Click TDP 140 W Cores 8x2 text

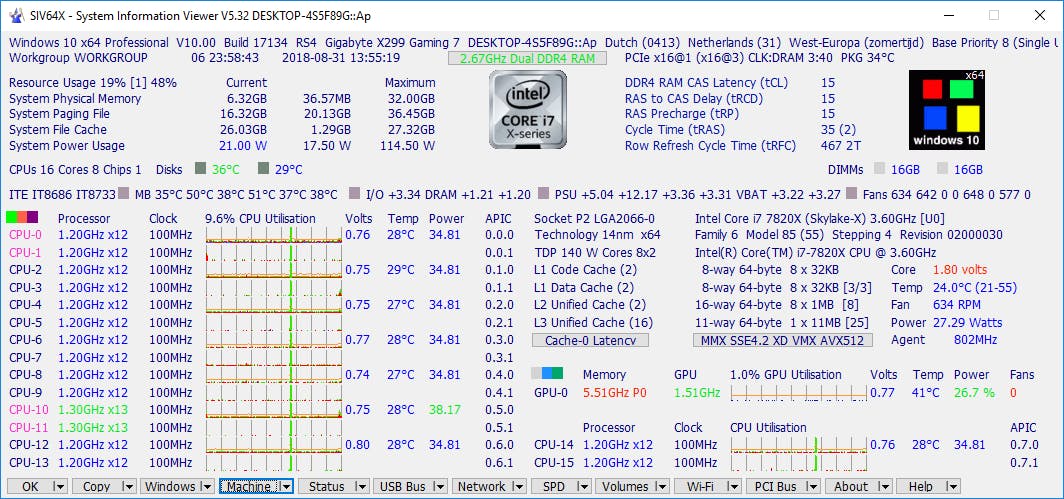594,253
